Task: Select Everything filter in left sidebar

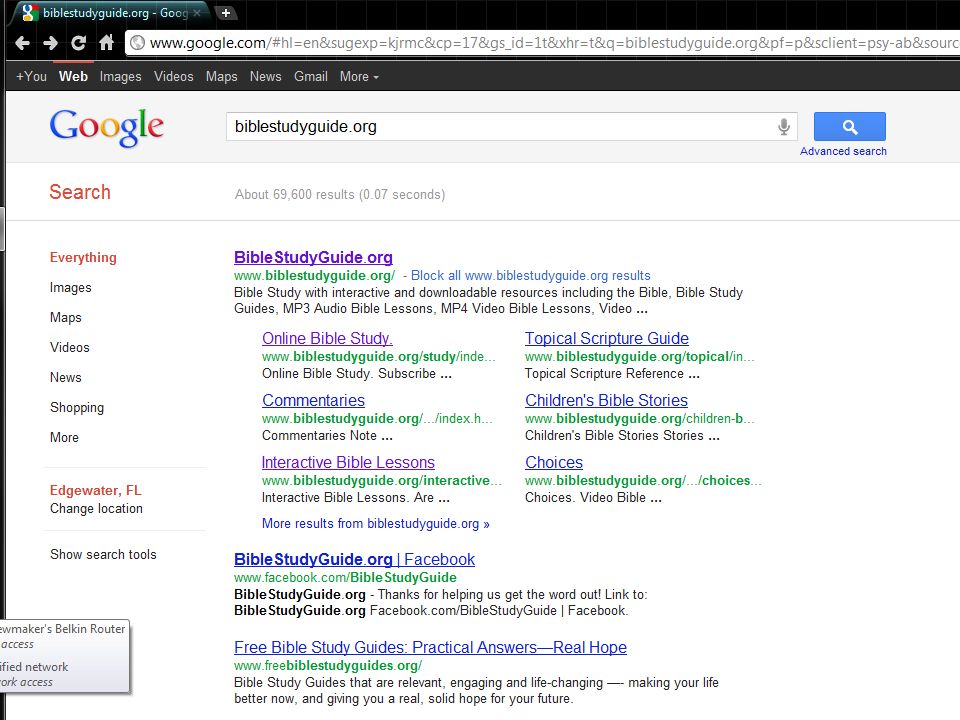Action: [83, 258]
